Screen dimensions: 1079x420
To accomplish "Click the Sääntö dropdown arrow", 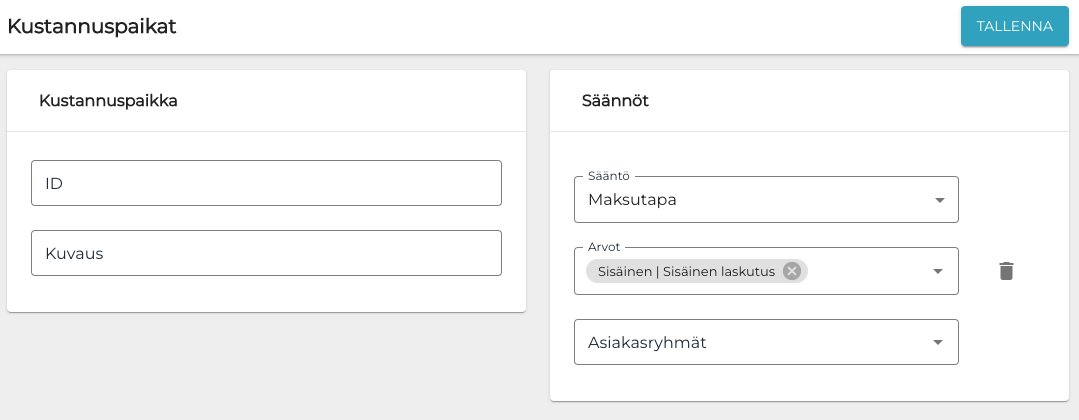I will [x=939, y=200].
